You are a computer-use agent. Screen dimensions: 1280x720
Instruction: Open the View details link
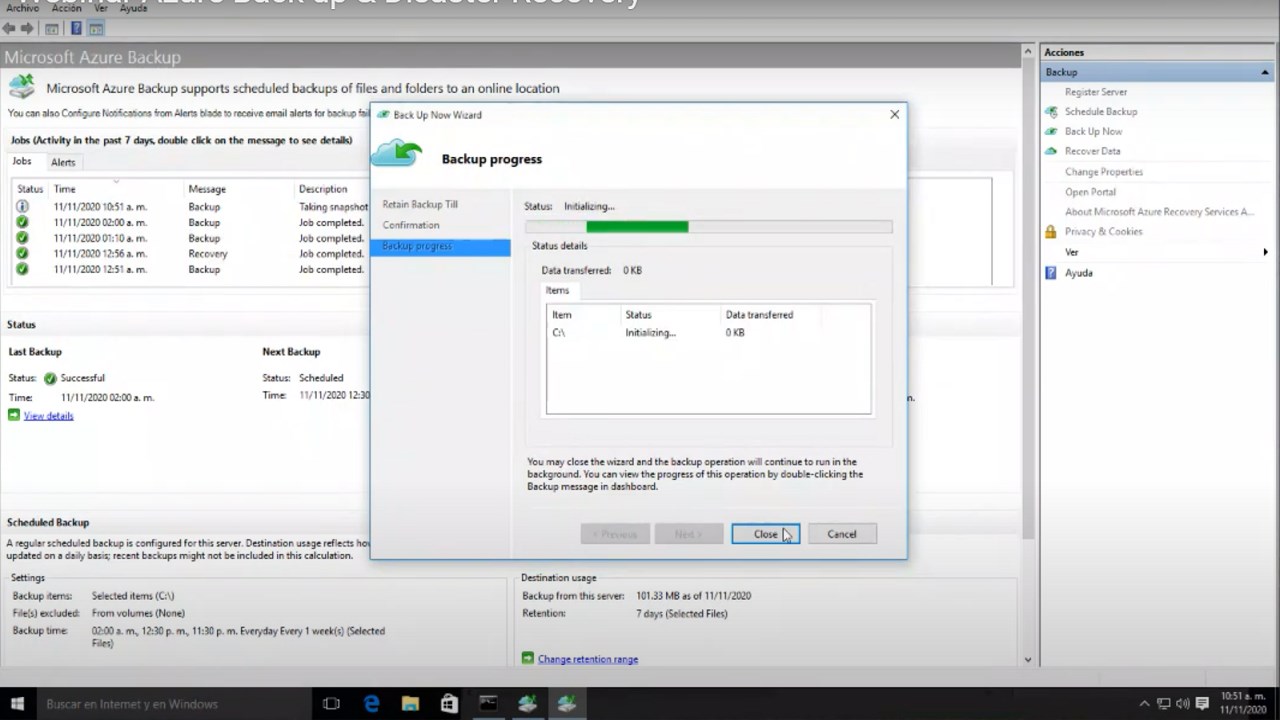tap(48, 415)
